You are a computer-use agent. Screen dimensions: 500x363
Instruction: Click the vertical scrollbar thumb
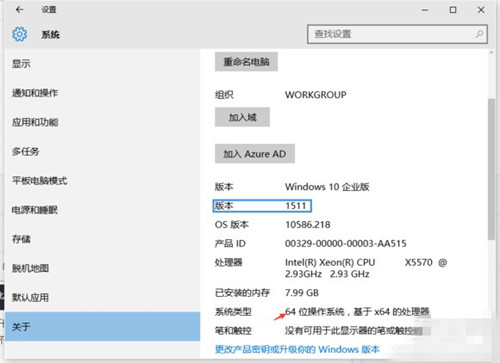(491, 169)
